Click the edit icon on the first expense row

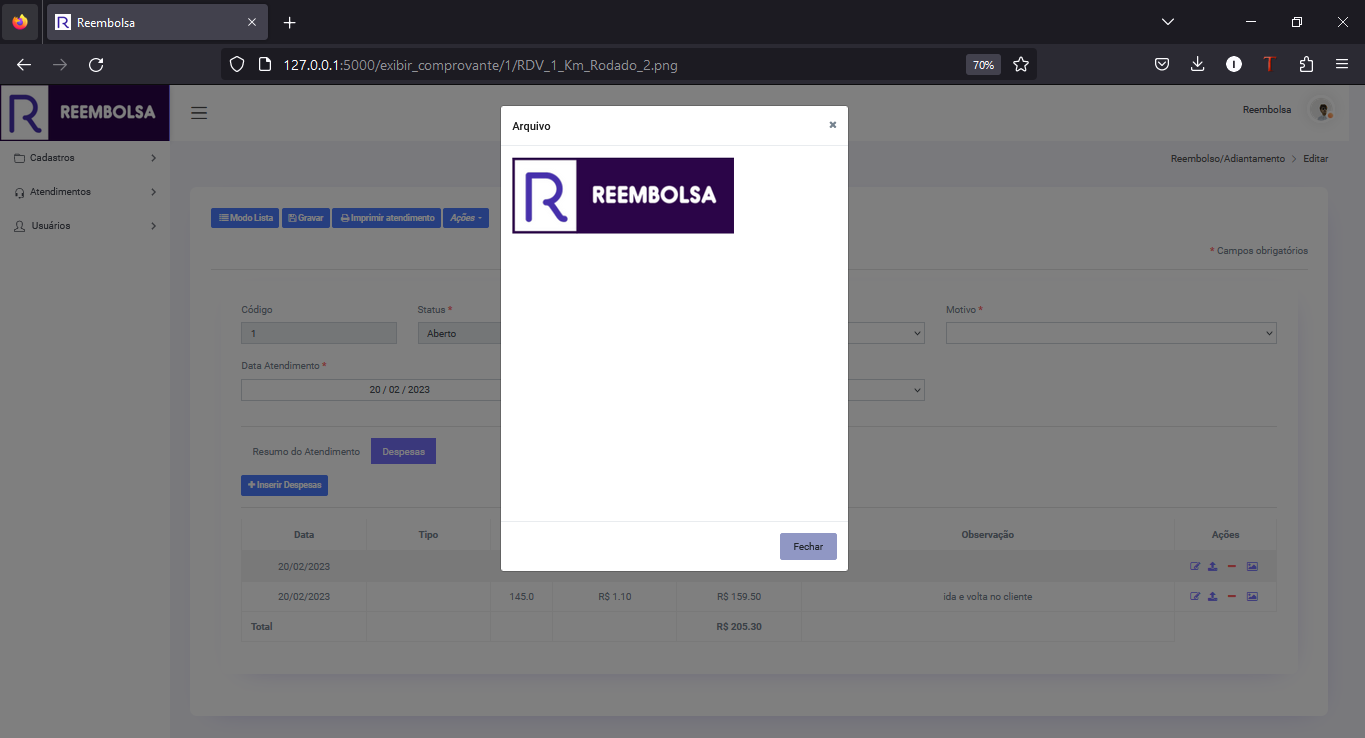point(1195,566)
